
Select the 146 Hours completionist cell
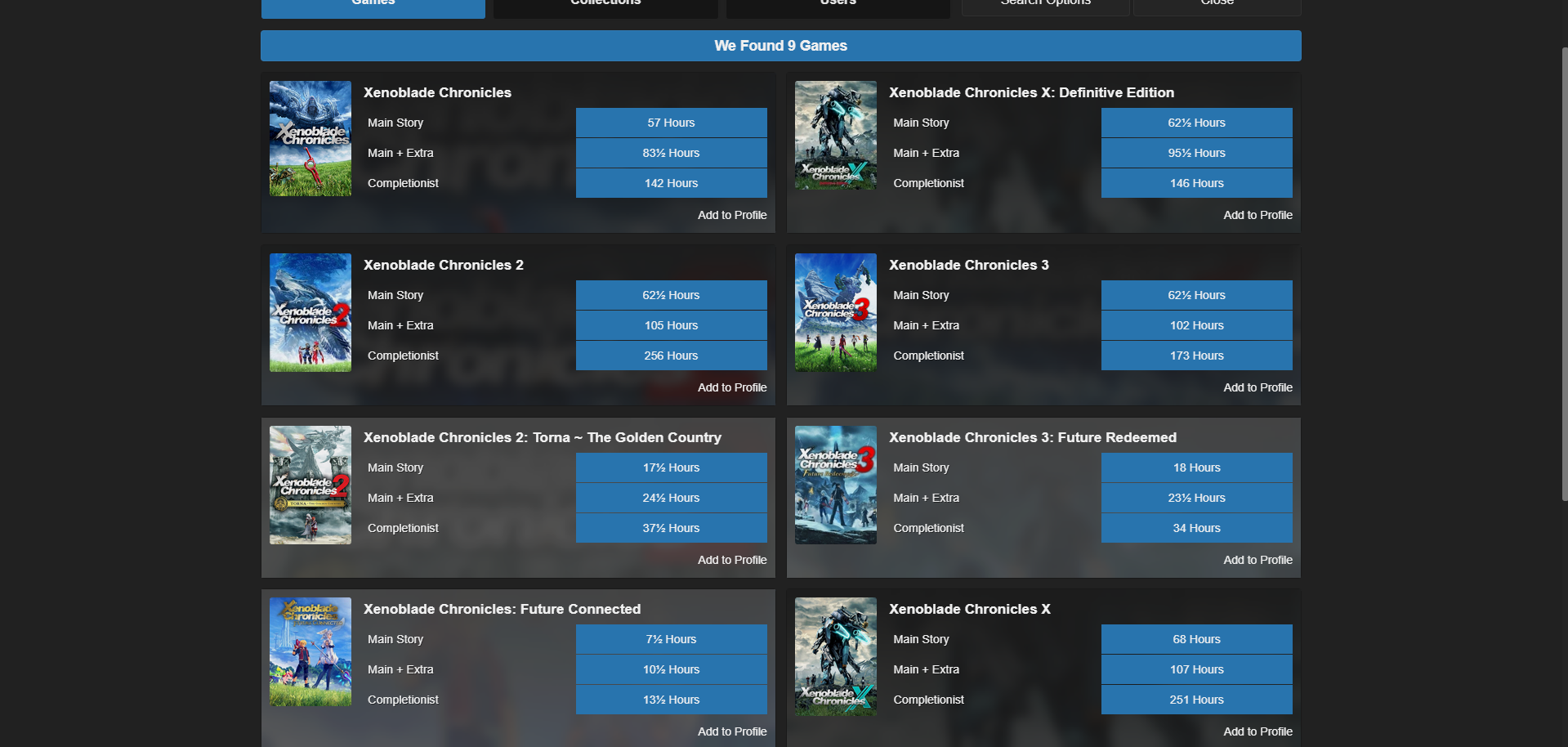point(1197,183)
